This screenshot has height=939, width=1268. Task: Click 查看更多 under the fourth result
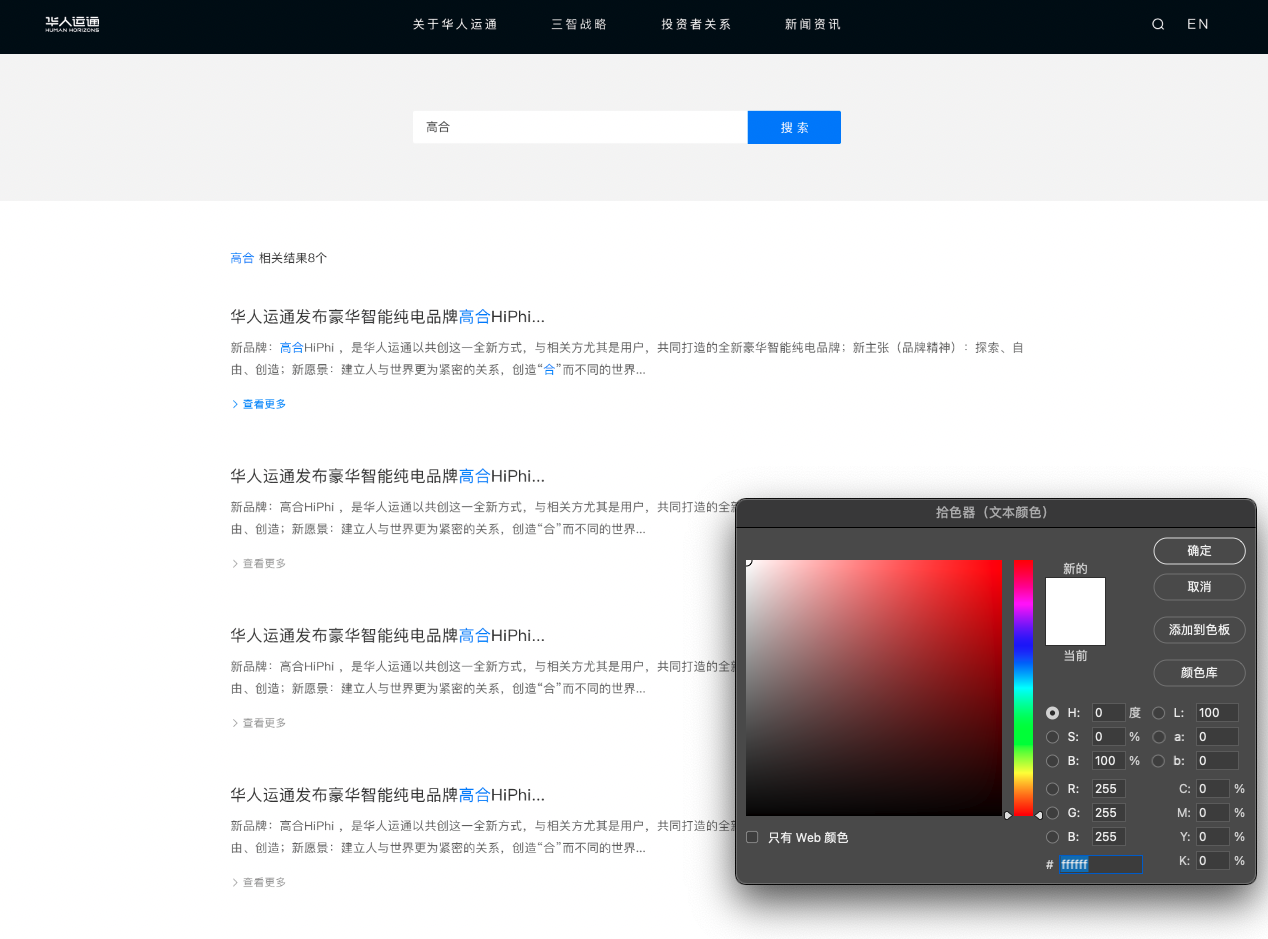(259, 882)
